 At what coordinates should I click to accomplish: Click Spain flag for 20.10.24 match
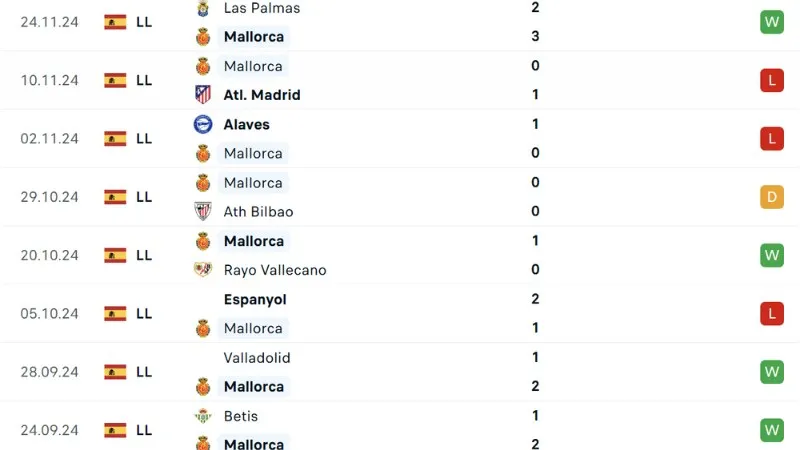[x=115, y=255]
